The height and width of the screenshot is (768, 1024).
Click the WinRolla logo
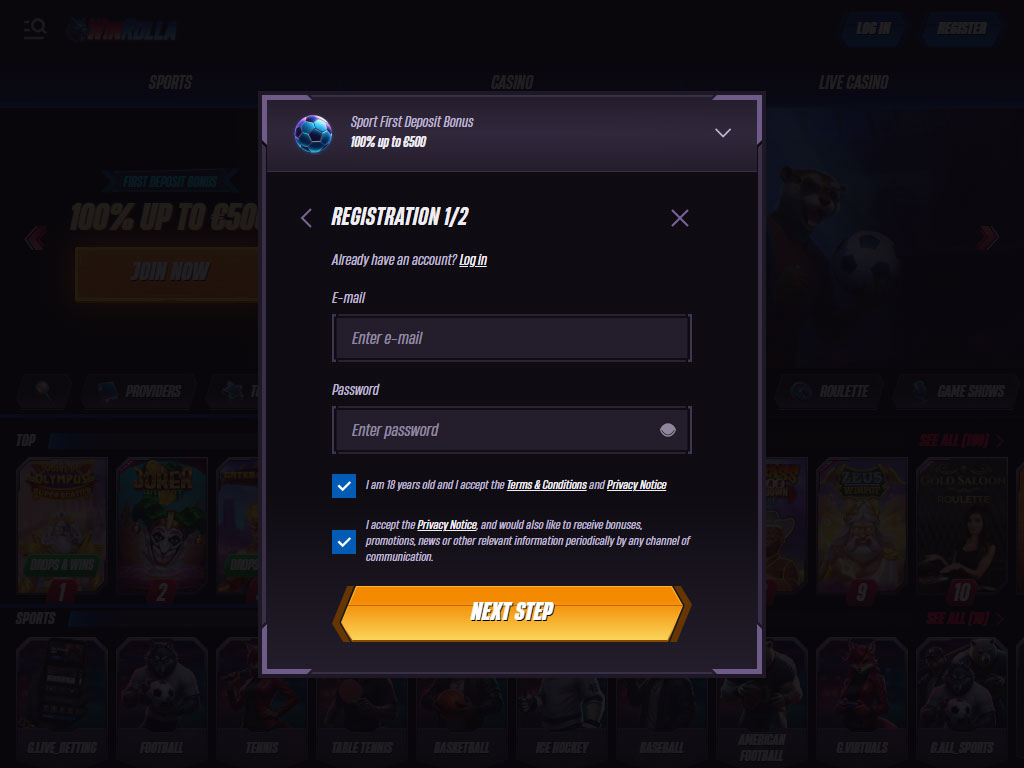coord(122,29)
